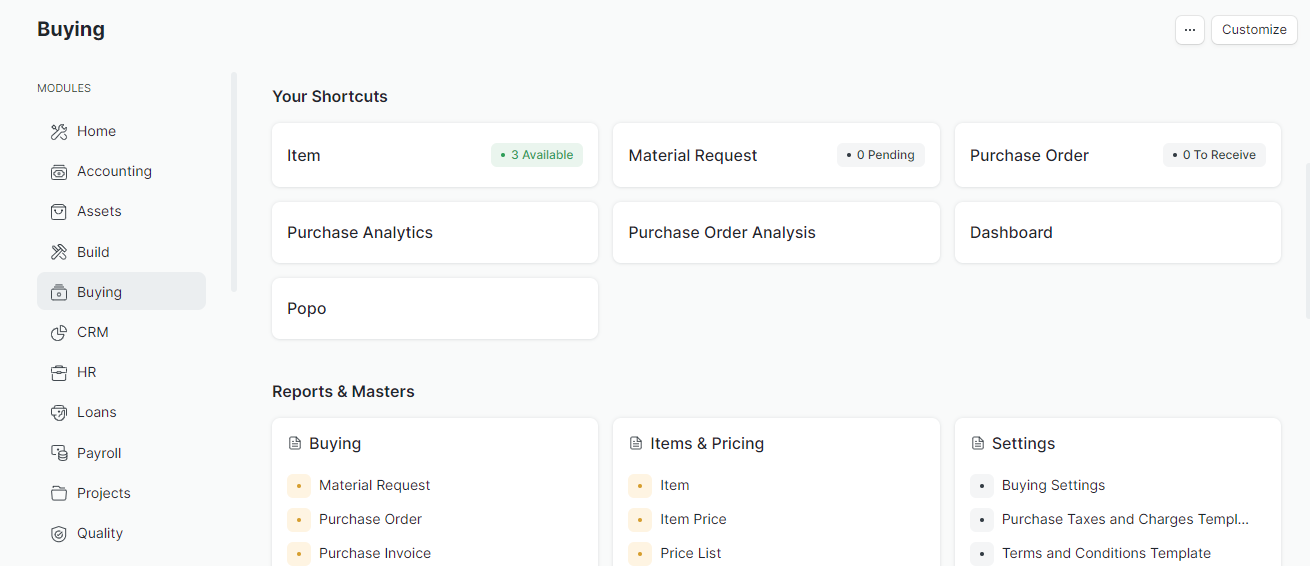Image resolution: width=1310 pixels, height=566 pixels.
Task: Click the Loans module icon
Action: tap(59, 412)
